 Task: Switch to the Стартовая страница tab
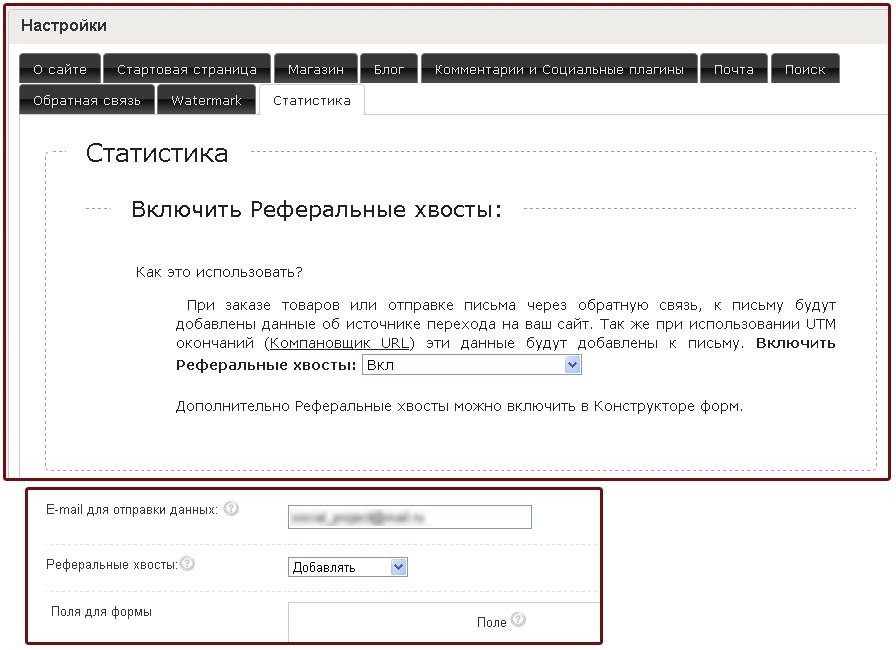click(x=187, y=69)
